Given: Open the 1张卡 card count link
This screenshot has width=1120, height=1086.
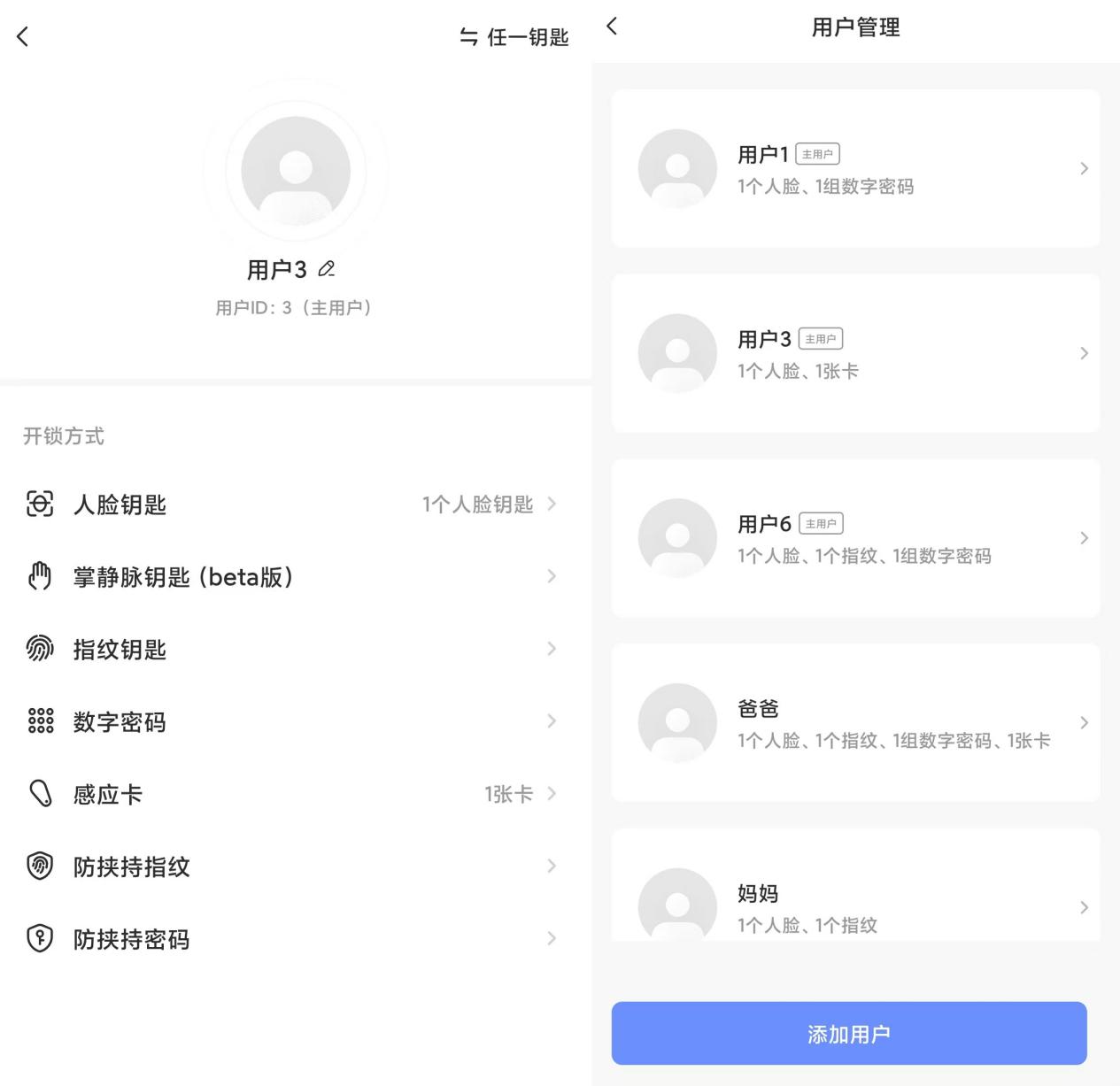Looking at the screenshot, I should [509, 794].
